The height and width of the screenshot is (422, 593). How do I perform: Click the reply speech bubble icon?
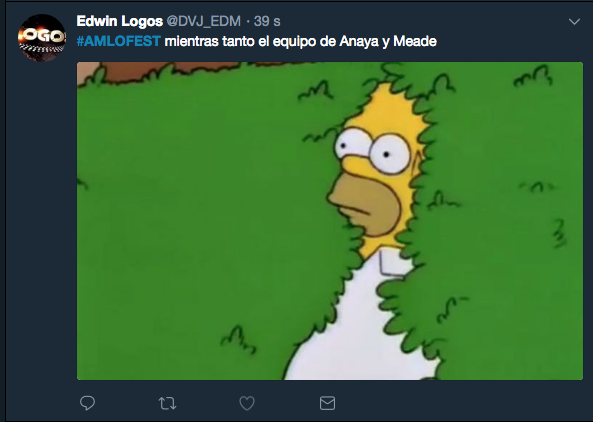click(x=87, y=403)
